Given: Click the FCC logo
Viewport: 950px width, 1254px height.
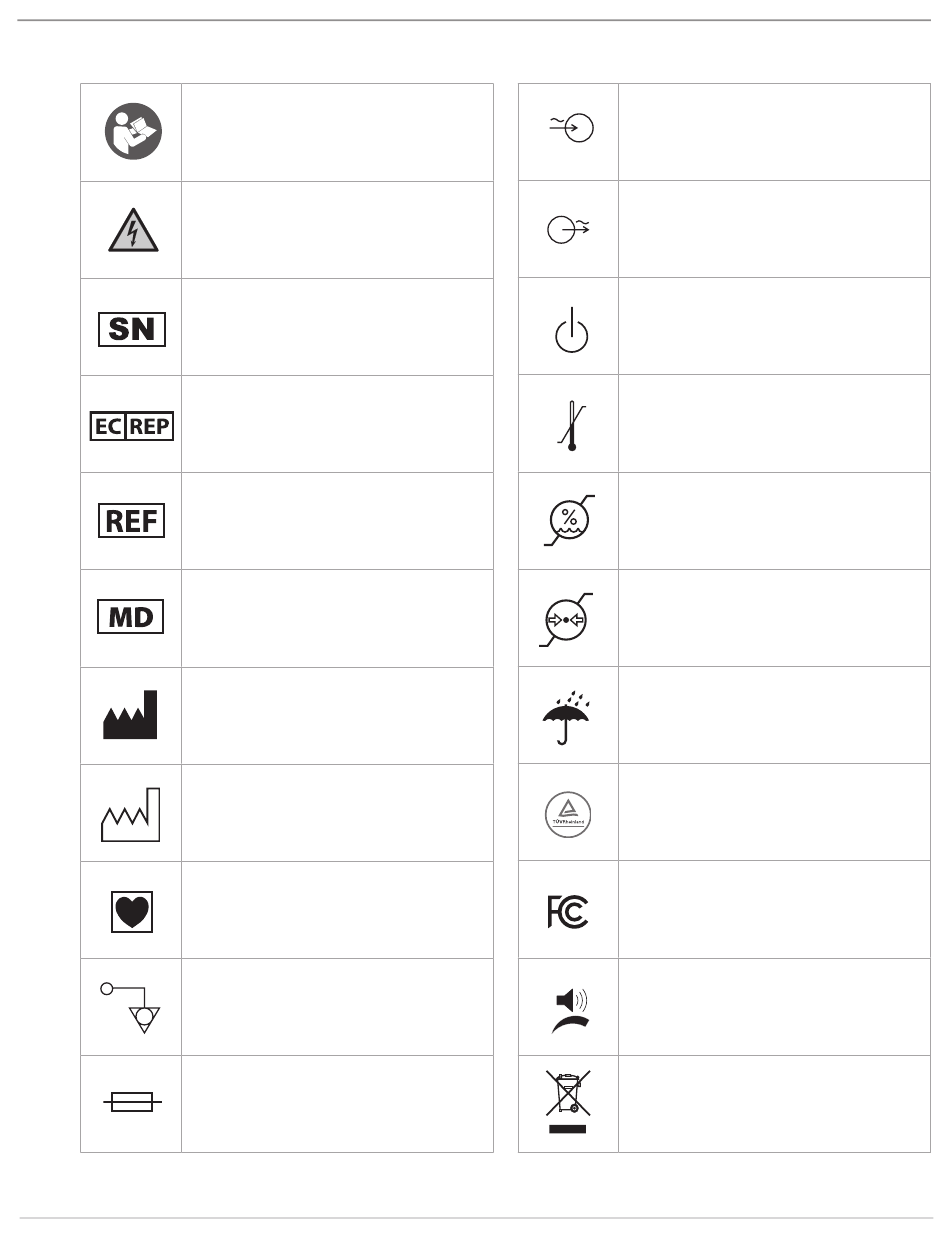Looking at the screenshot, I should pyautogui.click(x=569, y=910).
